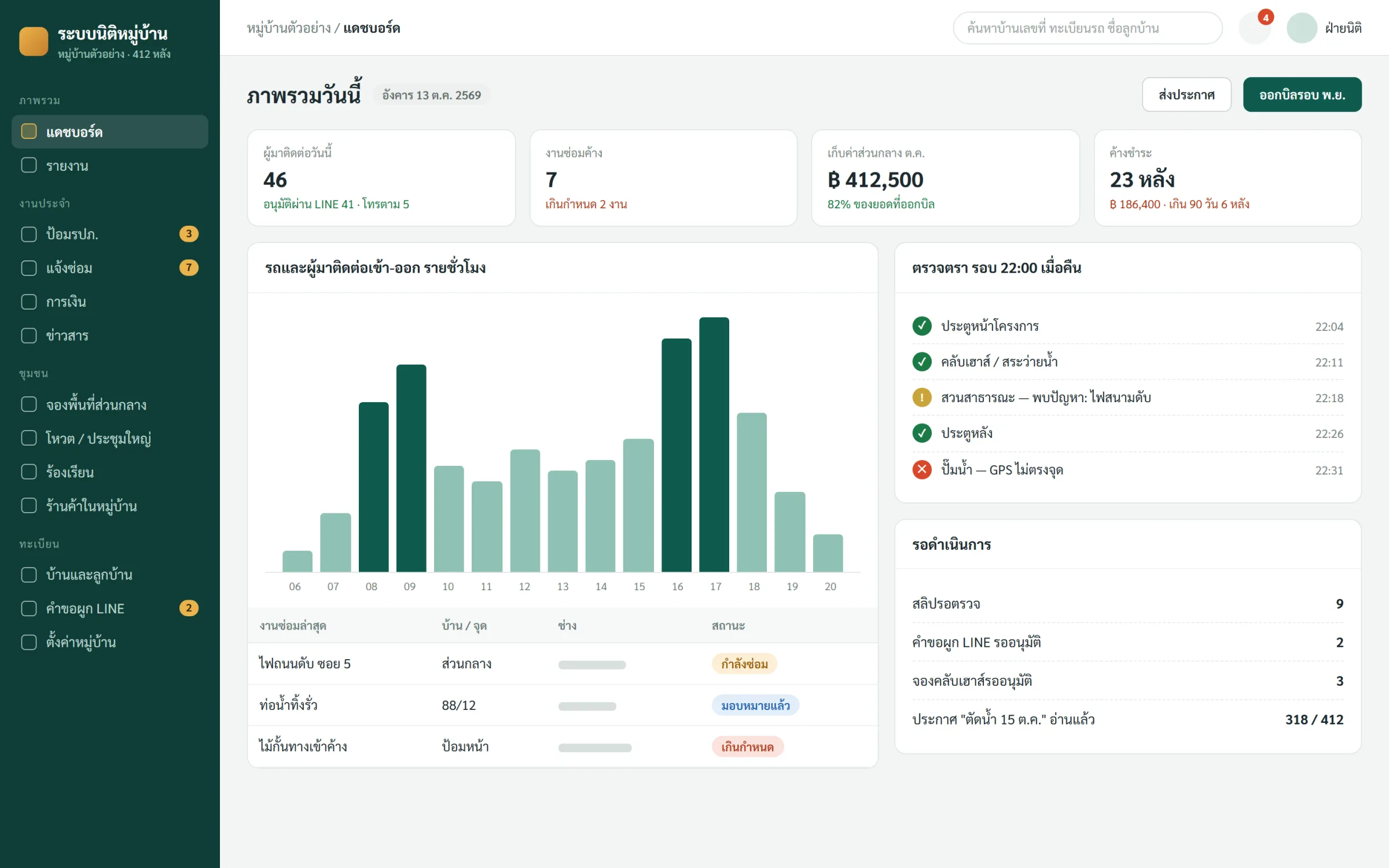The height and width of the screenshot is (868, 1389).
Task: Click หมู่บ้านตัวอย่าง breadcrumb link
Action: (x=289, y=28)
